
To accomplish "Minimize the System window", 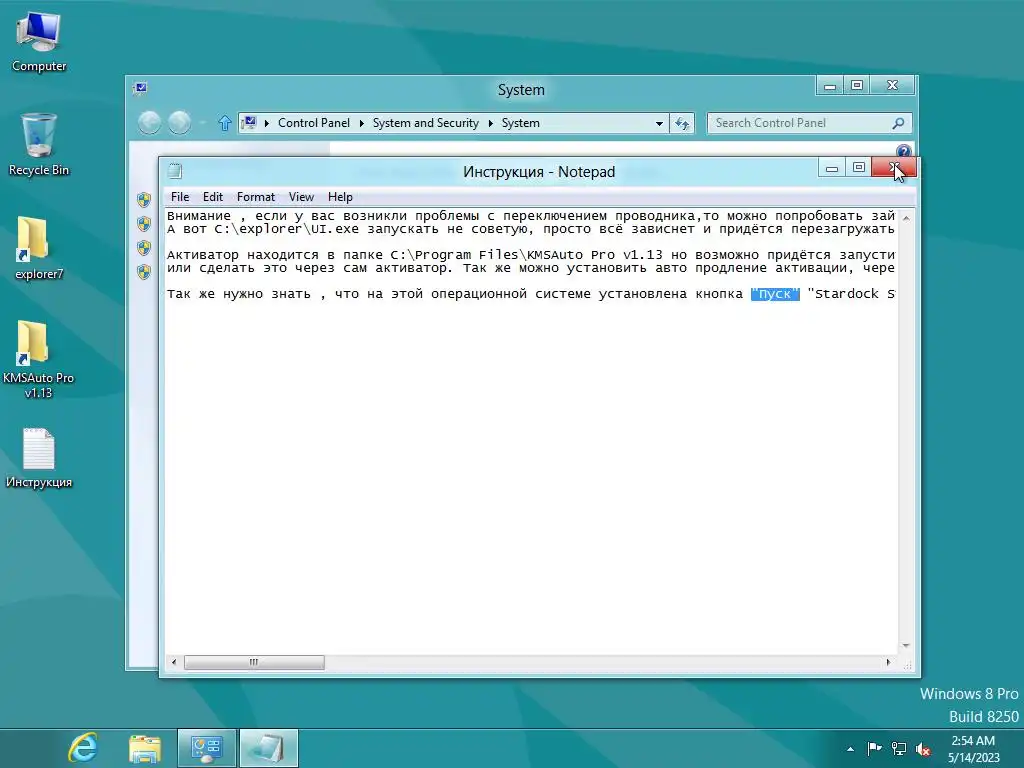I will (x=829, y=86).
